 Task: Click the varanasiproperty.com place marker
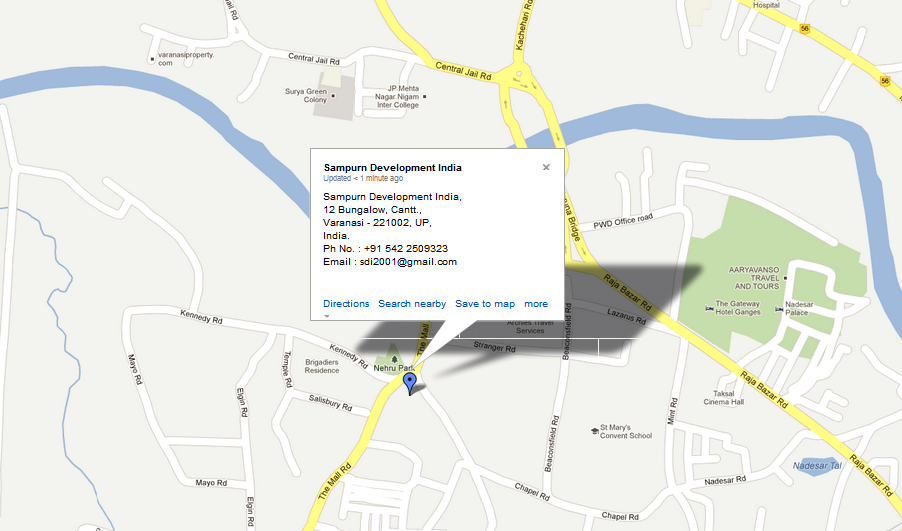tap(152, 59)
